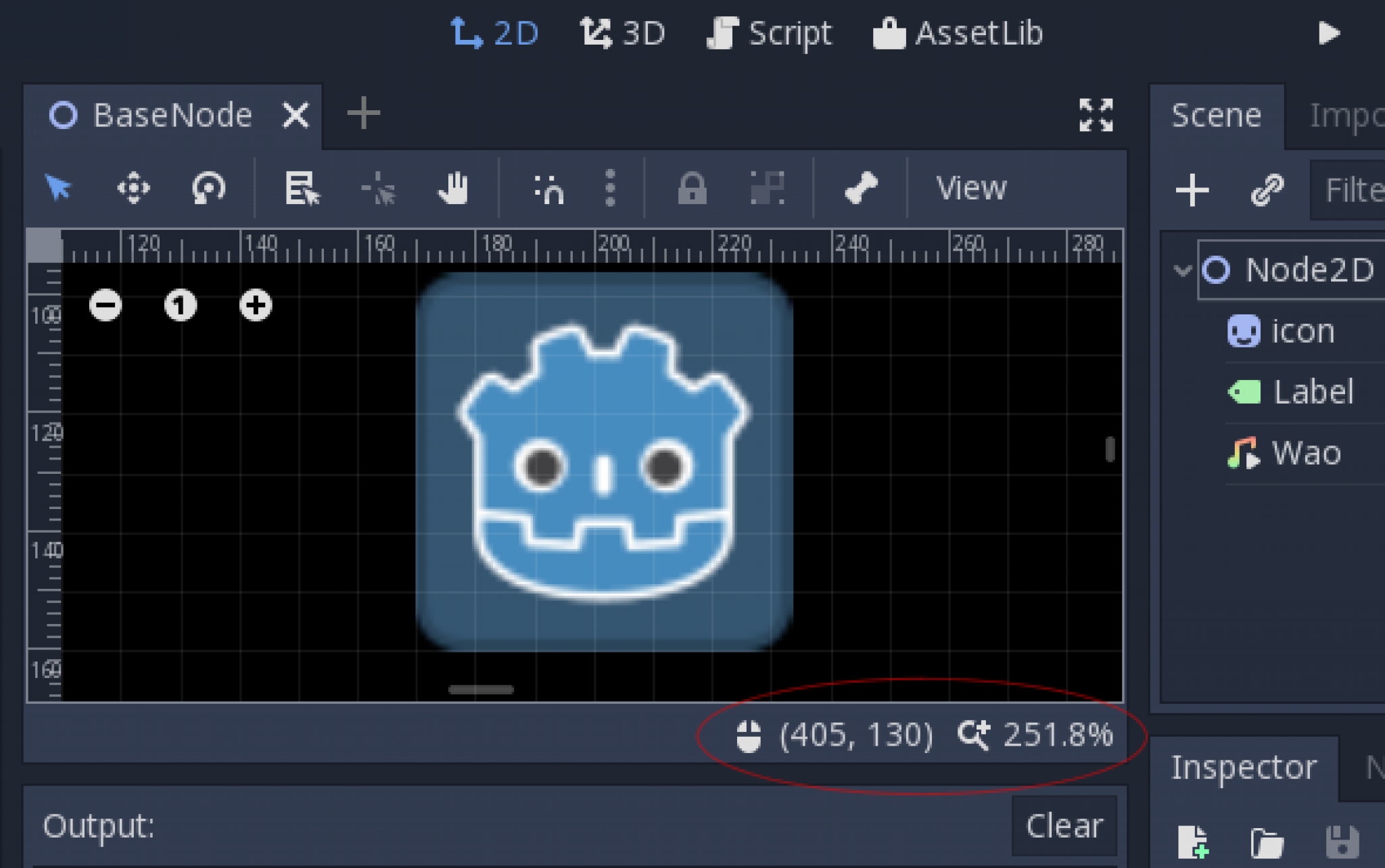The height and width of the screenshot is (868, 1385).
Task: Open snapping options three-dot menu
Action: click(x=610, y=187)
